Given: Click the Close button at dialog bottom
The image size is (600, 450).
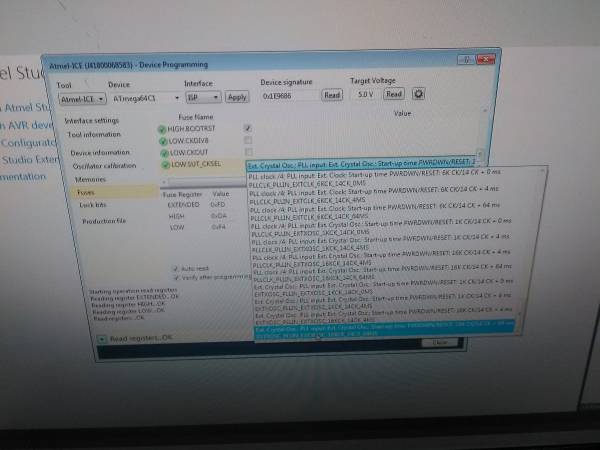Looking at the screenshot, I should coord(440,342).
